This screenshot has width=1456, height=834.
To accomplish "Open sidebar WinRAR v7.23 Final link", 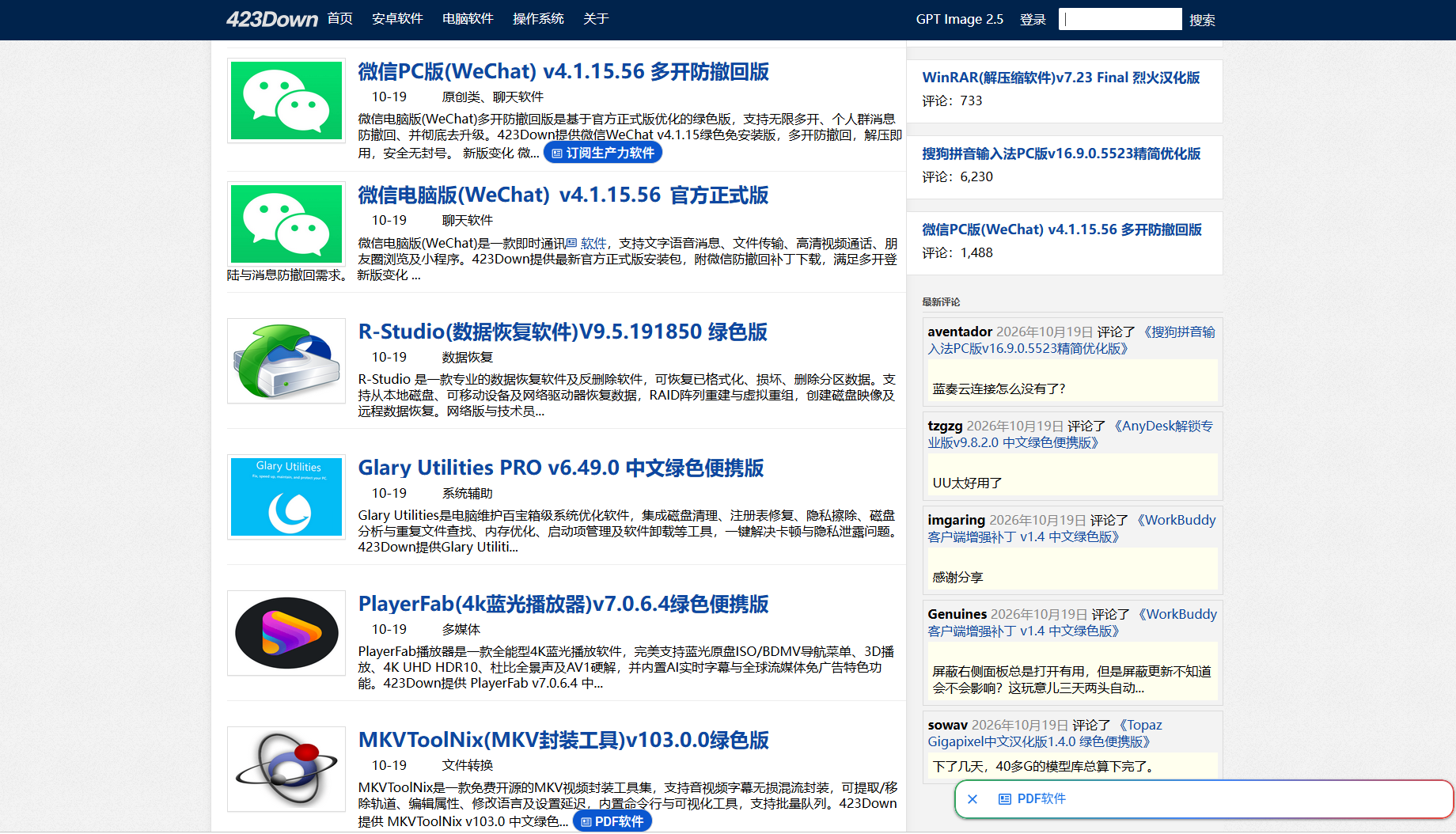I will tap(1061, 78).
